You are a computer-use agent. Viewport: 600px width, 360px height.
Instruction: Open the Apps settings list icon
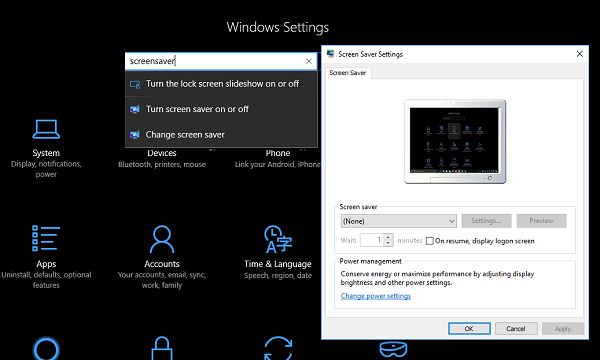(x=46, y=238)
